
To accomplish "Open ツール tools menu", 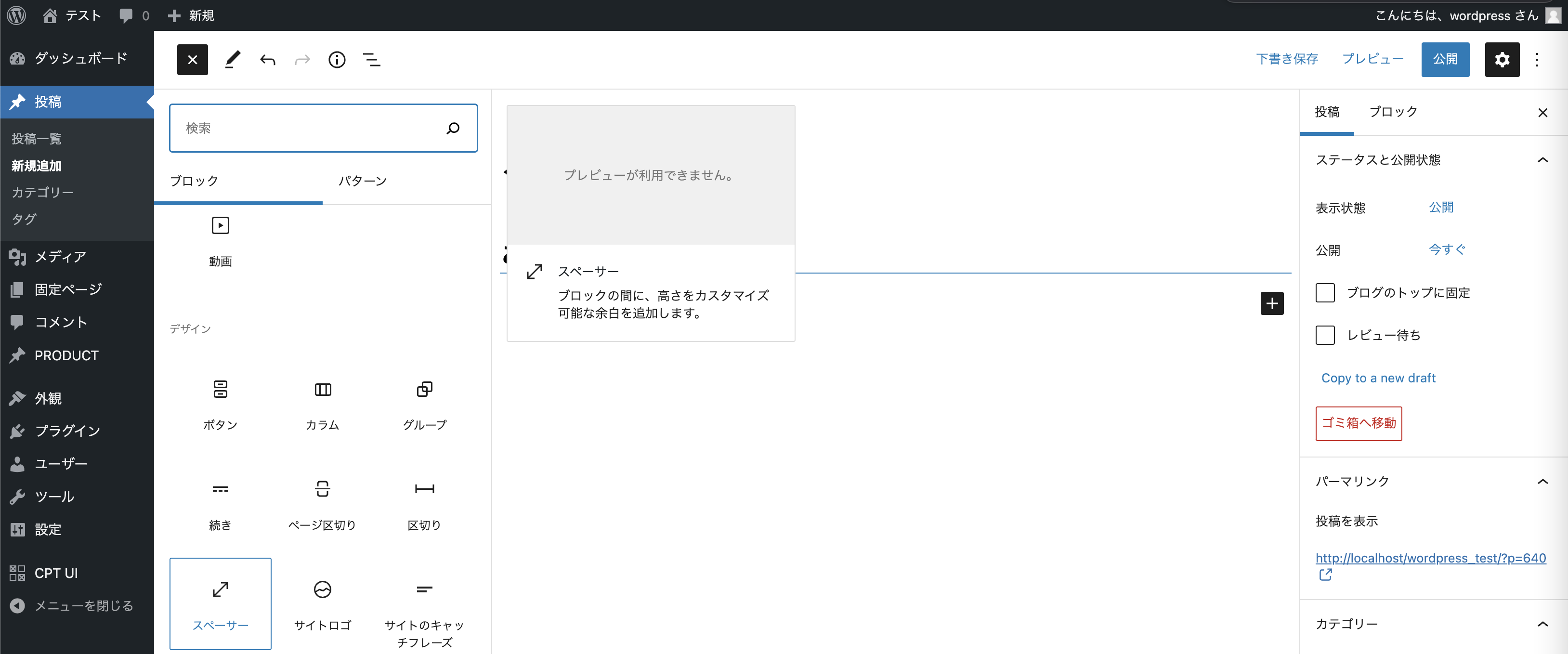I will click(77, 497).
